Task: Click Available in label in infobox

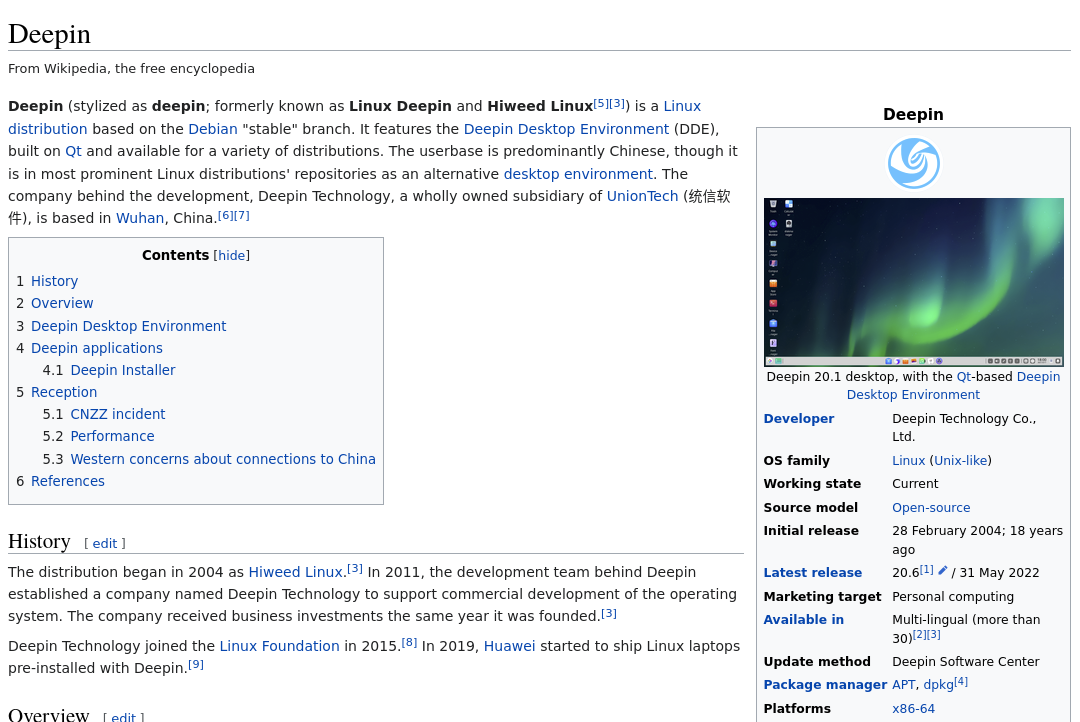Action: point(803,619)
